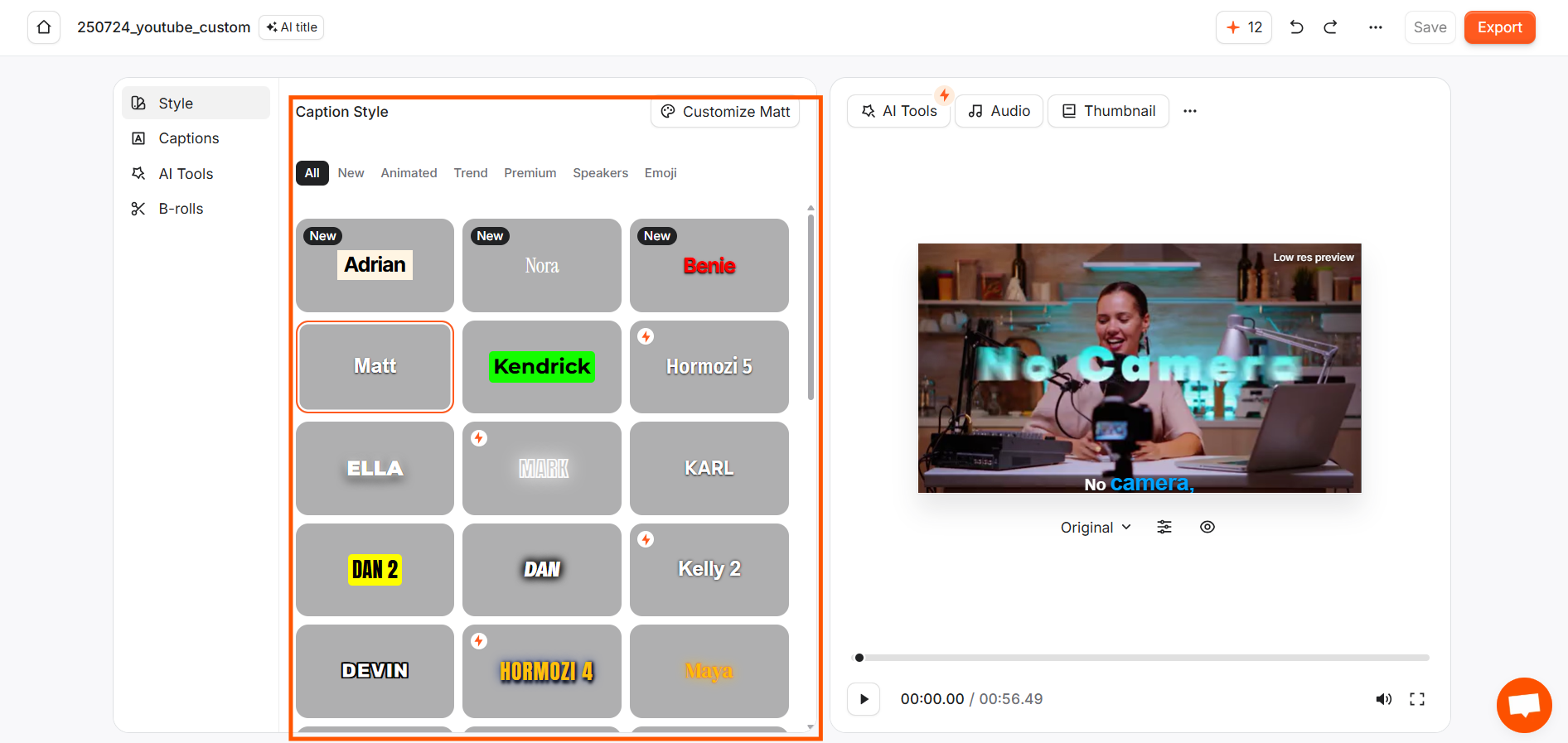The width and height of the screenshot is (1568, 743).
Task: Open the B-rolls sidebar section
Action: pyautogui.click(x=196, y=209)
